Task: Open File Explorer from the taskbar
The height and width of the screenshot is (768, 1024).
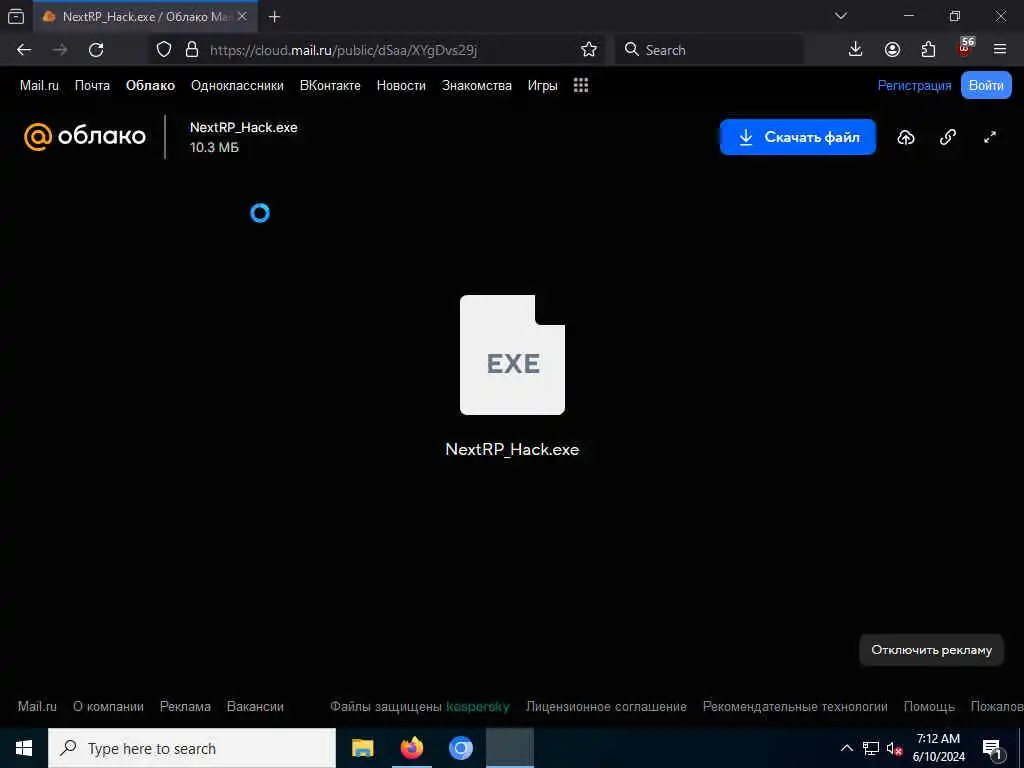Action: click(362, 748)
